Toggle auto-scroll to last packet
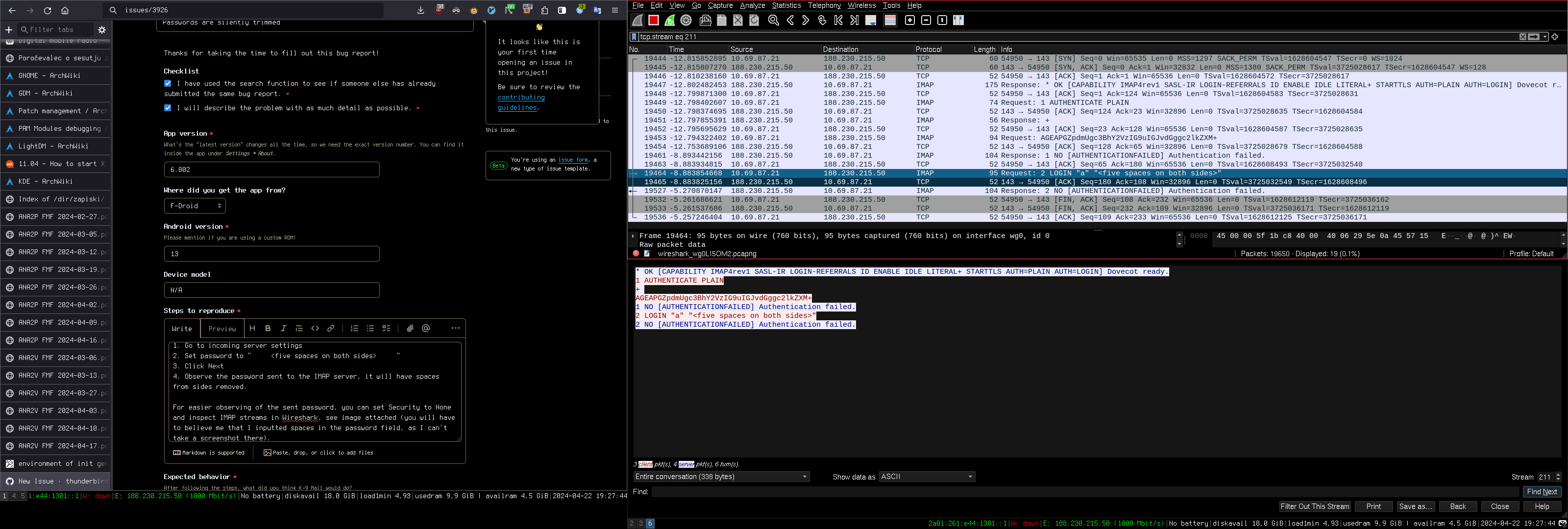The width and height of the screenshot is (1568, 529). click(871, 20)
